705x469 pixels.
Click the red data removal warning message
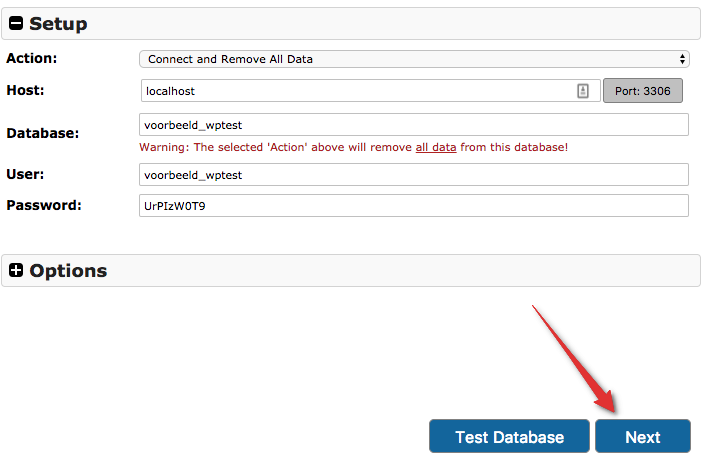click(x=353, y=147)
